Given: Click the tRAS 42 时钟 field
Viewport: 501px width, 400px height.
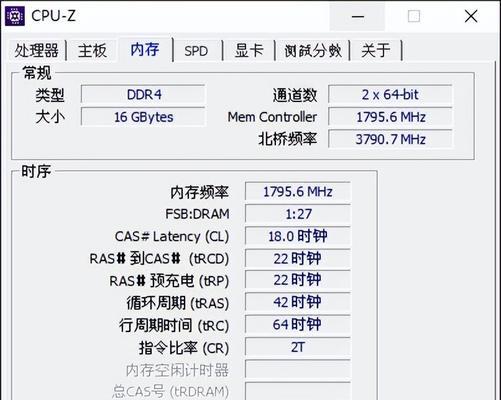Looking at the screenshot, I should (x=298, y=302).
